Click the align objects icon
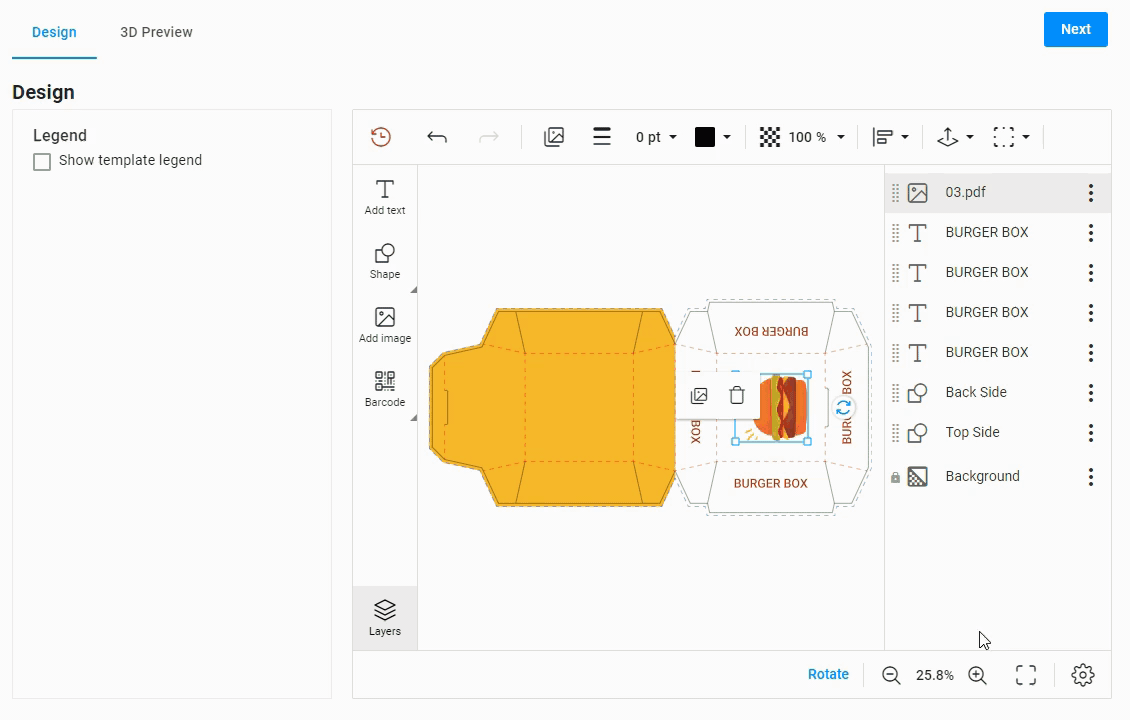This screenshot has height=720, width=1130. tap(883, 137)
